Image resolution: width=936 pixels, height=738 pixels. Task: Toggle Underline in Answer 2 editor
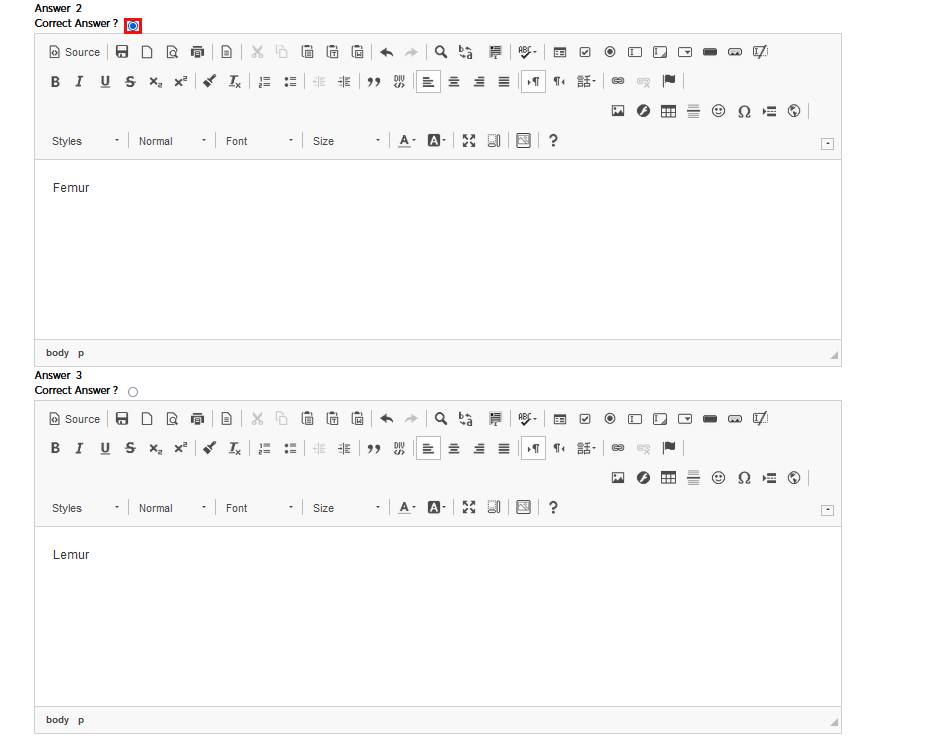105,82
